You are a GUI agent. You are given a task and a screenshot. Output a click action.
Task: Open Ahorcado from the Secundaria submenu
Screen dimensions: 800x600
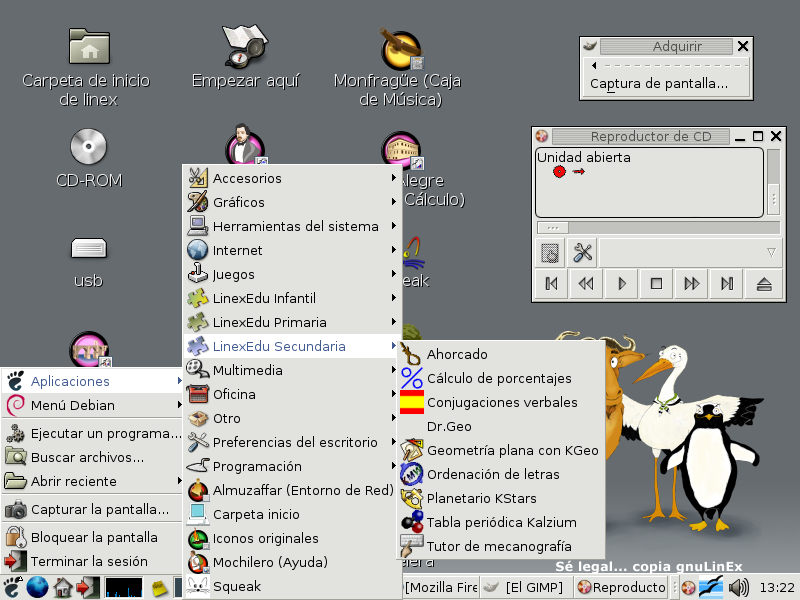[x=457, y=354]
